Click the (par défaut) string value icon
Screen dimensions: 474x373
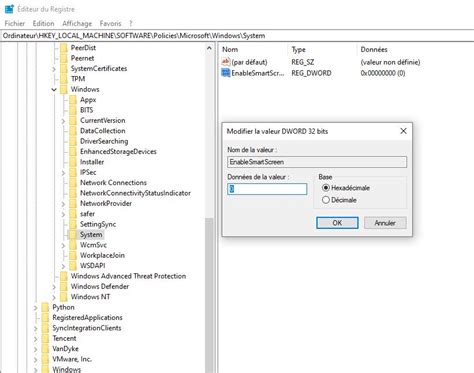(x=226, y=62)
